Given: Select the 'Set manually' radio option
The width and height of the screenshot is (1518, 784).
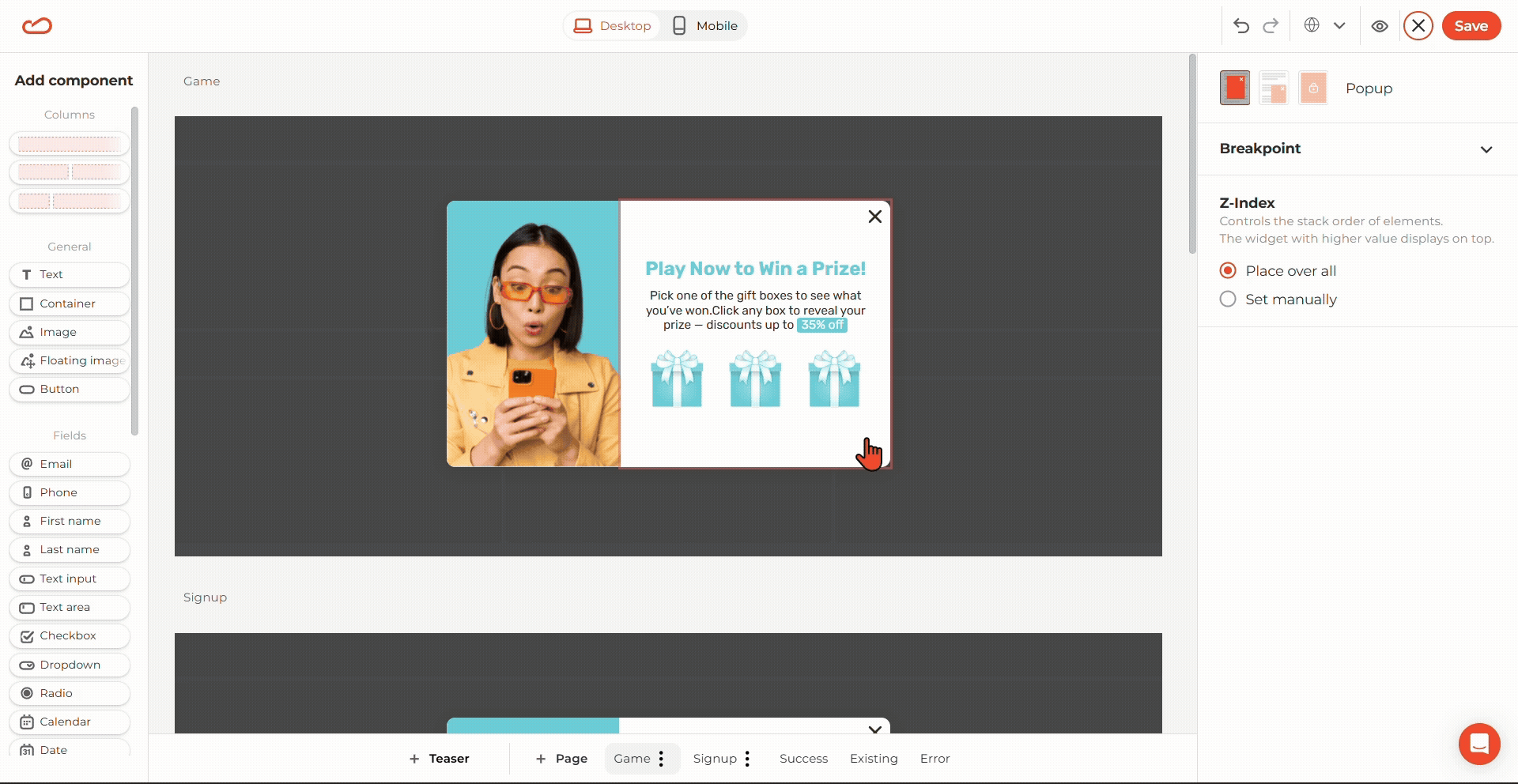Looking at the screenshot, I should point(1228,300).
